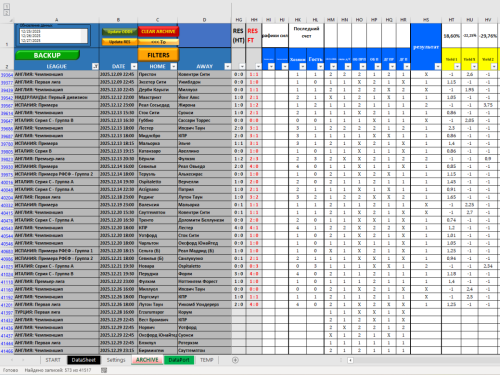Viewport: 500px width, 375px height.
Task: Click the red 'RES FT' header cell
Action: [253, 35]
